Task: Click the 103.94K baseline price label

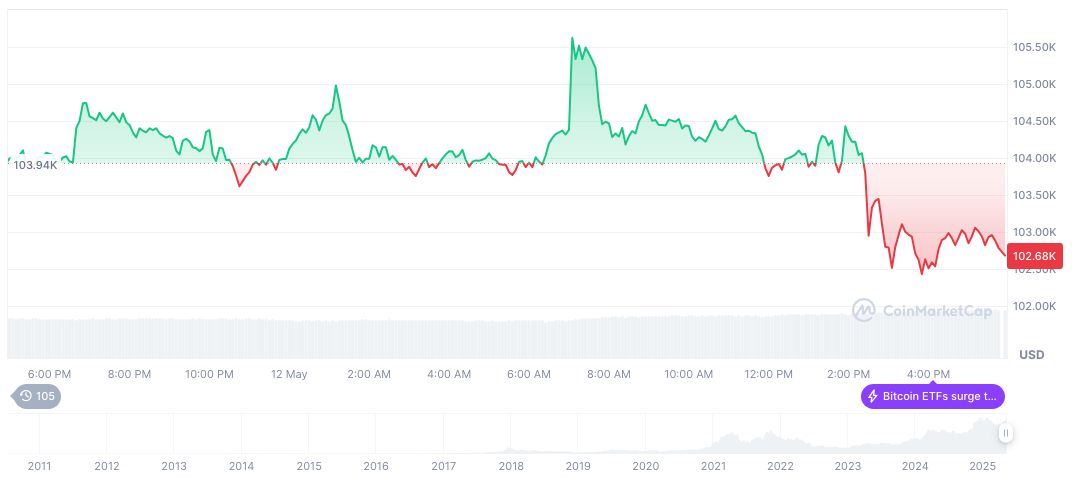Action: coord(35,164)
